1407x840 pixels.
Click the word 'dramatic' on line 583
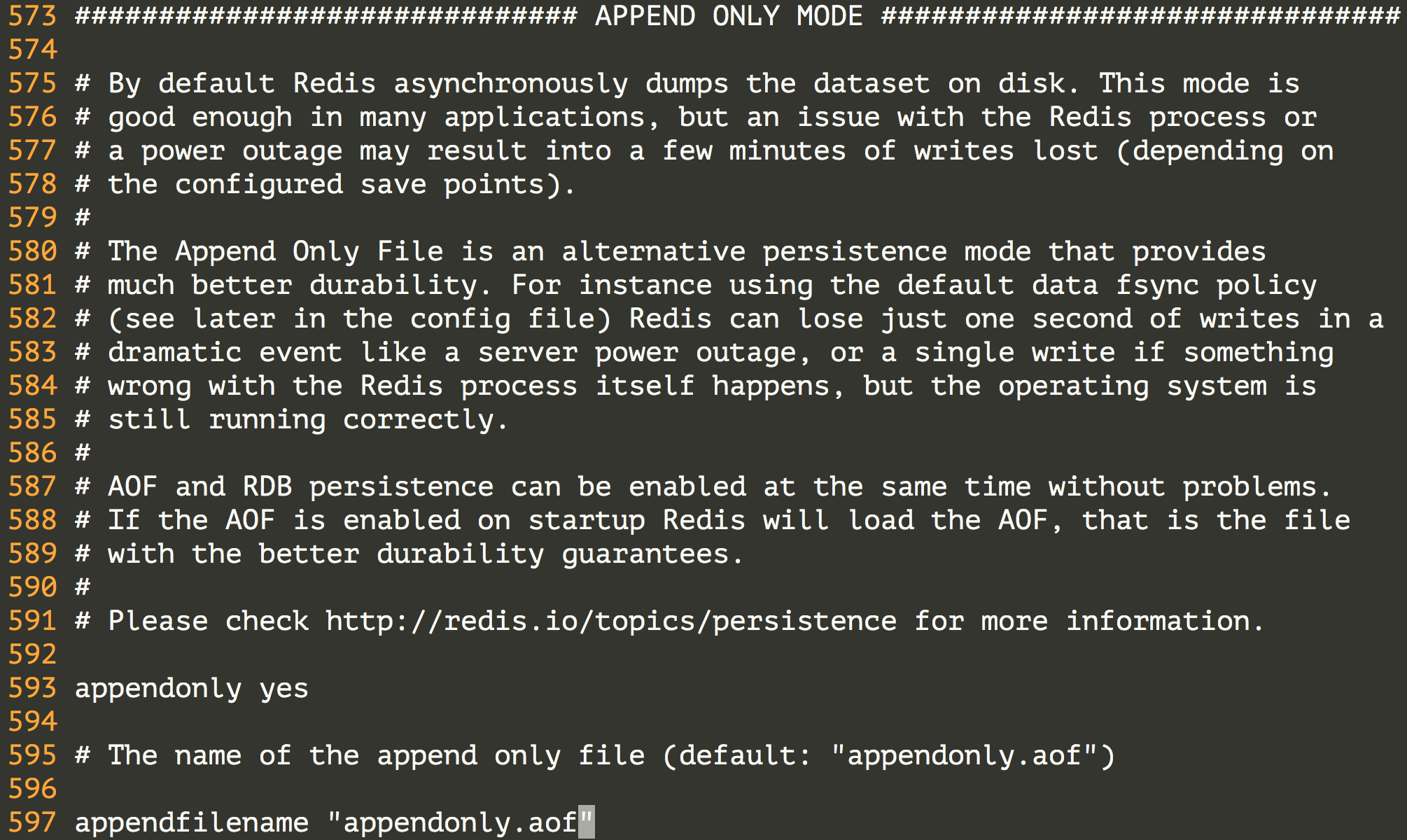174,352
